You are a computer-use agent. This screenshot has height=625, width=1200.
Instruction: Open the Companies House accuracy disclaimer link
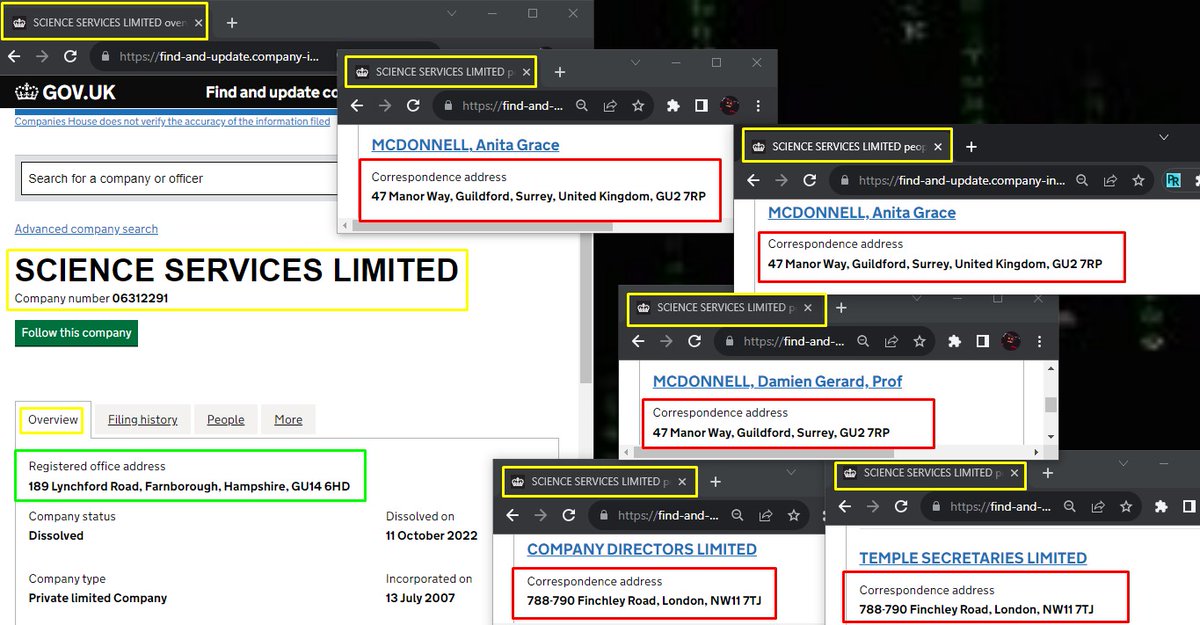172,121
